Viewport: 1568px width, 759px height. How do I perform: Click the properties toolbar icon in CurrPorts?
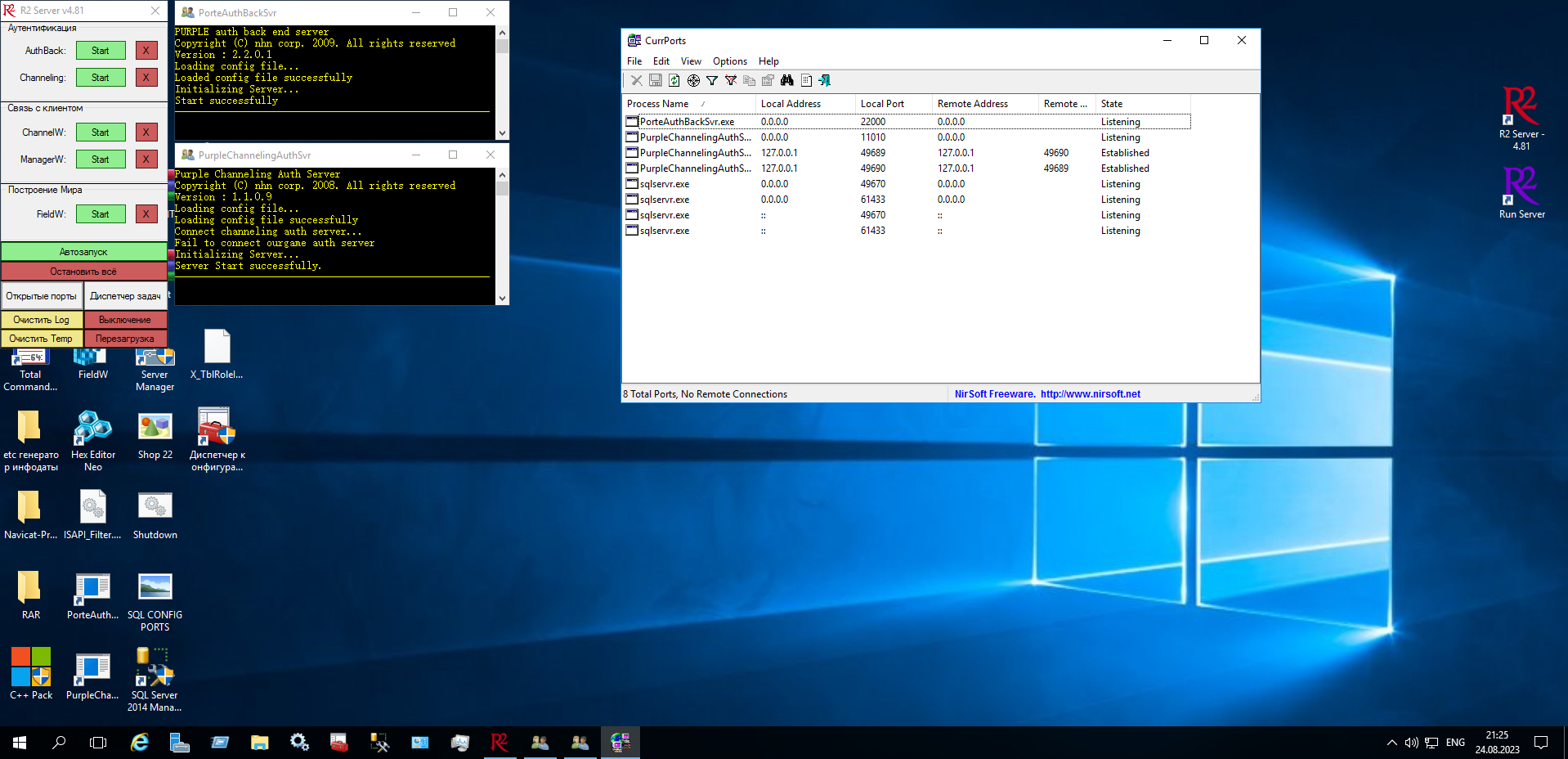(x=768, y=80)
